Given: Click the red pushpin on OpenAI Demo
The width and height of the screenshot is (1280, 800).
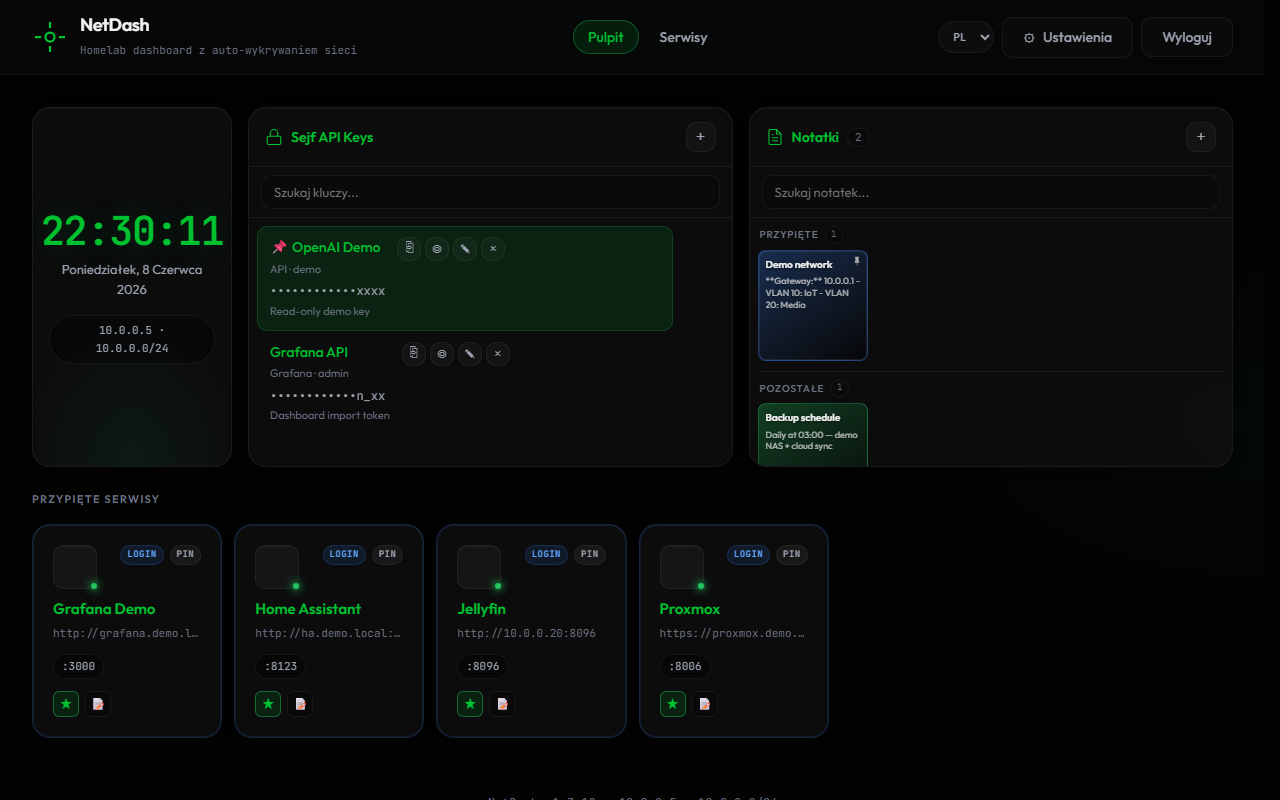Looking at the screenshot, I should click(x=278, y=247).
